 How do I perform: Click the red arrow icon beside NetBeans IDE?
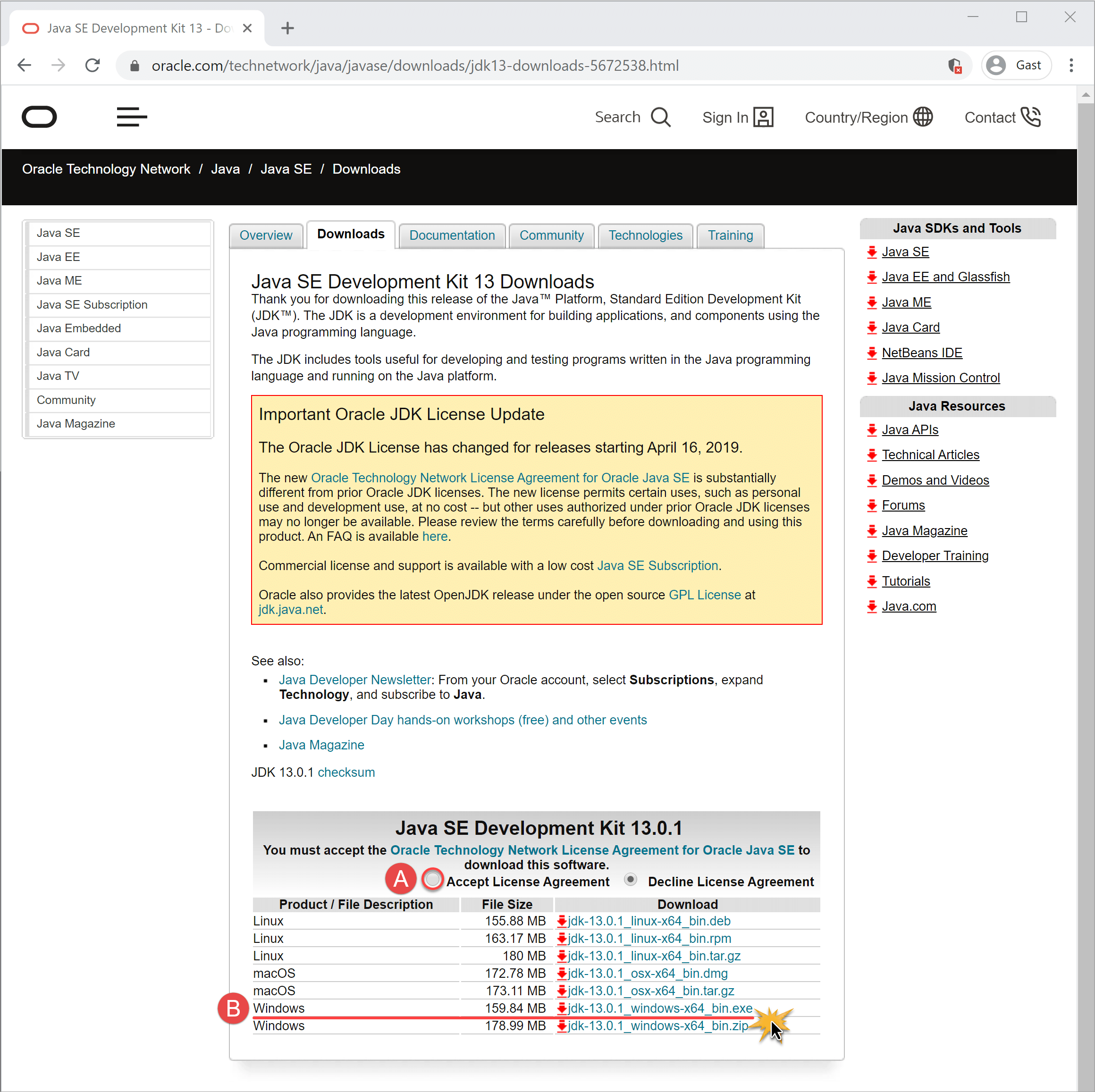point(872,353)
